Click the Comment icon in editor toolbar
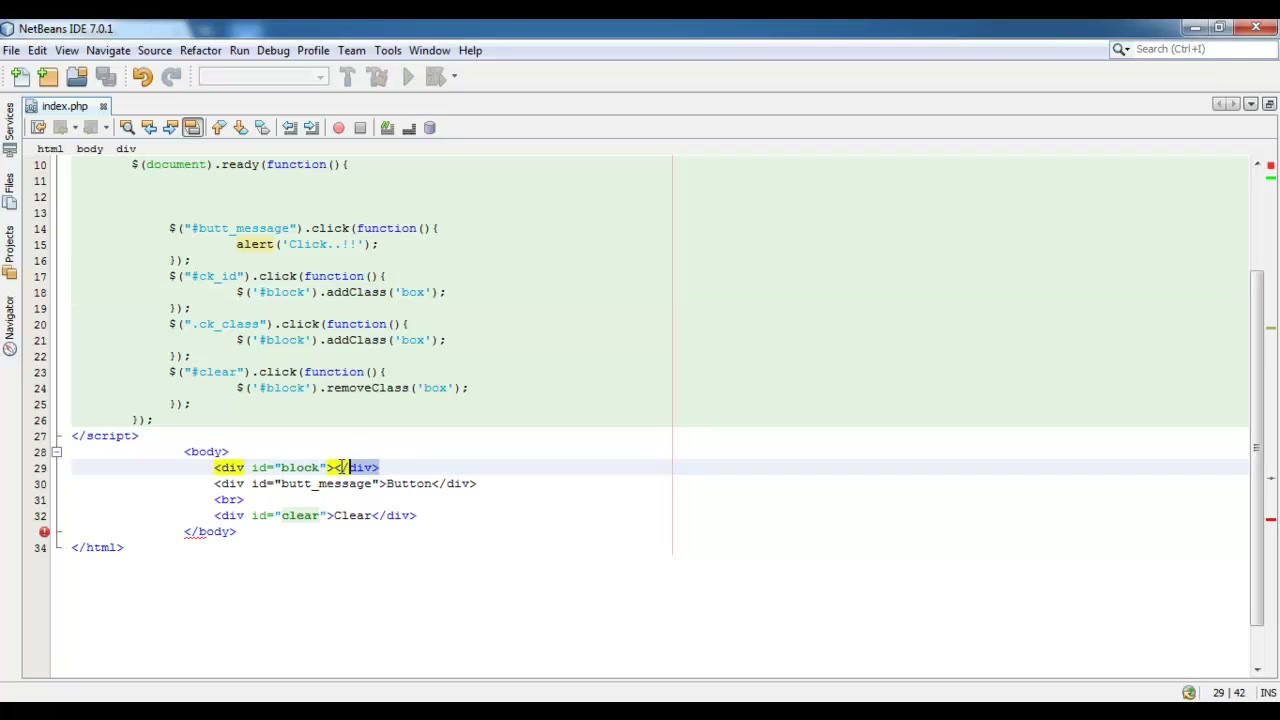This screenshot has height=720, width=1280. tap(387, 128)
